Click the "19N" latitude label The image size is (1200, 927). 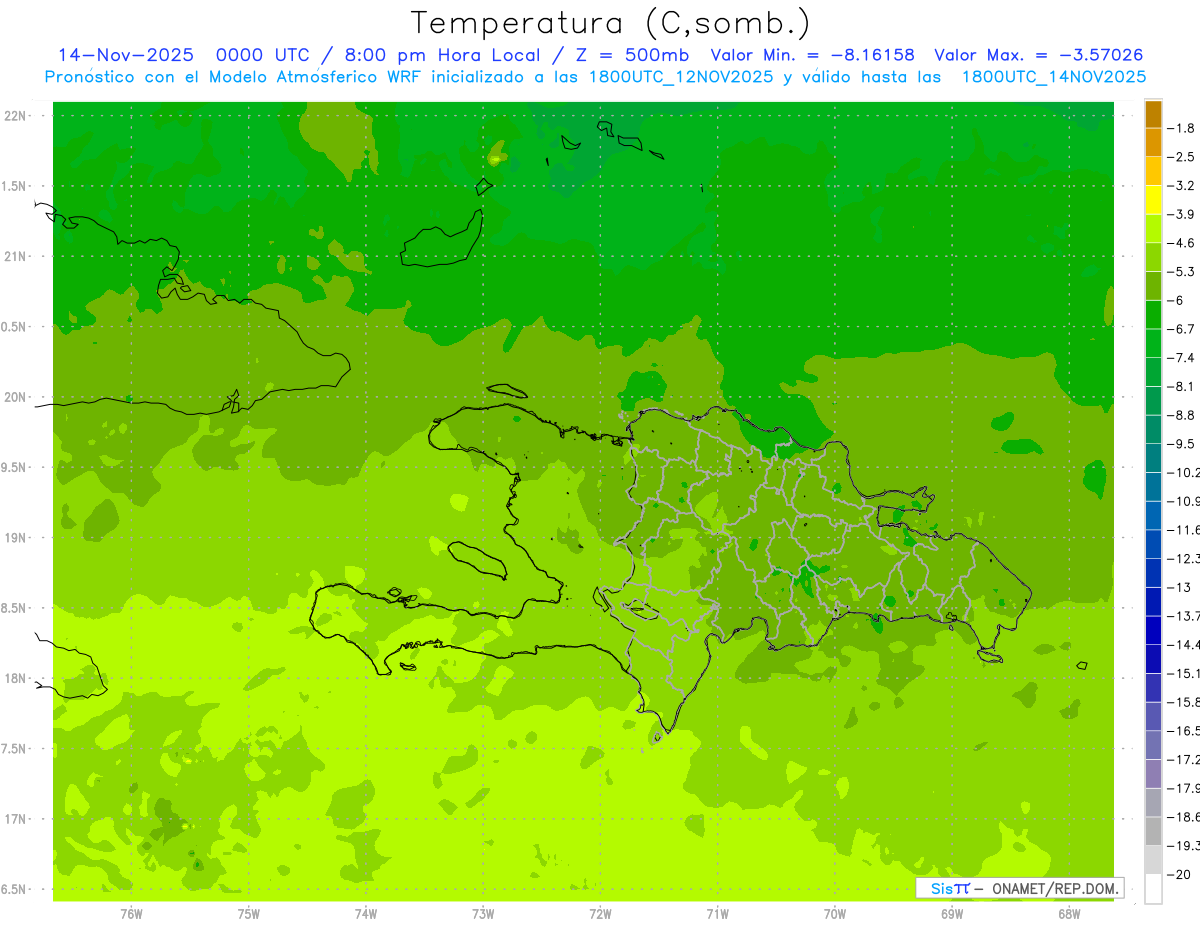(x=15, y=538)
